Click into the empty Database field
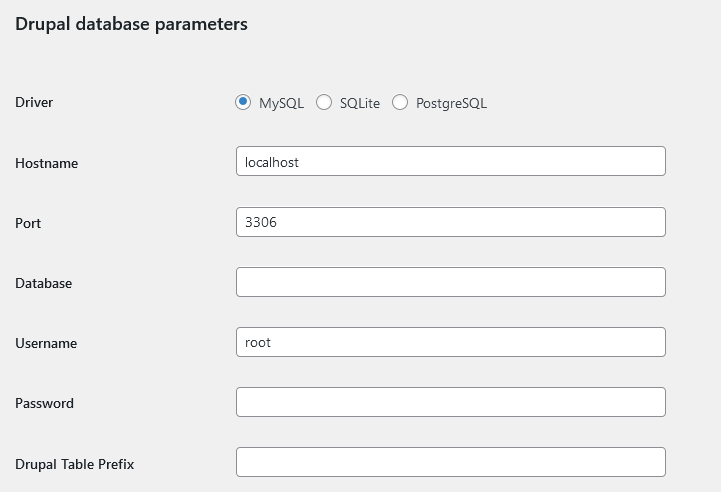The height and width of the screenshot is (492, 721). coord(450,282)
